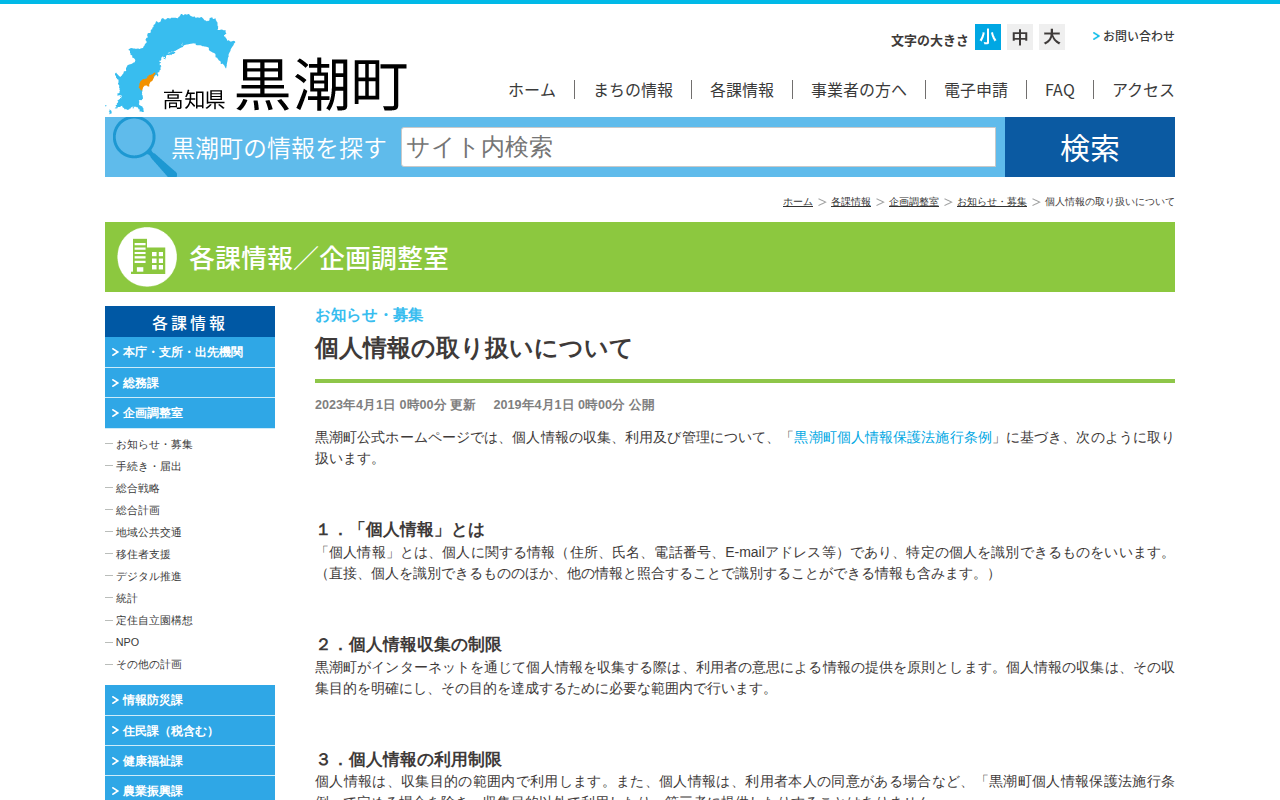Click the 黒潮町 Kochi map logo
The width and height of the screenshot is (1280, 800).
pyautogui.click(x=256, y=63)
